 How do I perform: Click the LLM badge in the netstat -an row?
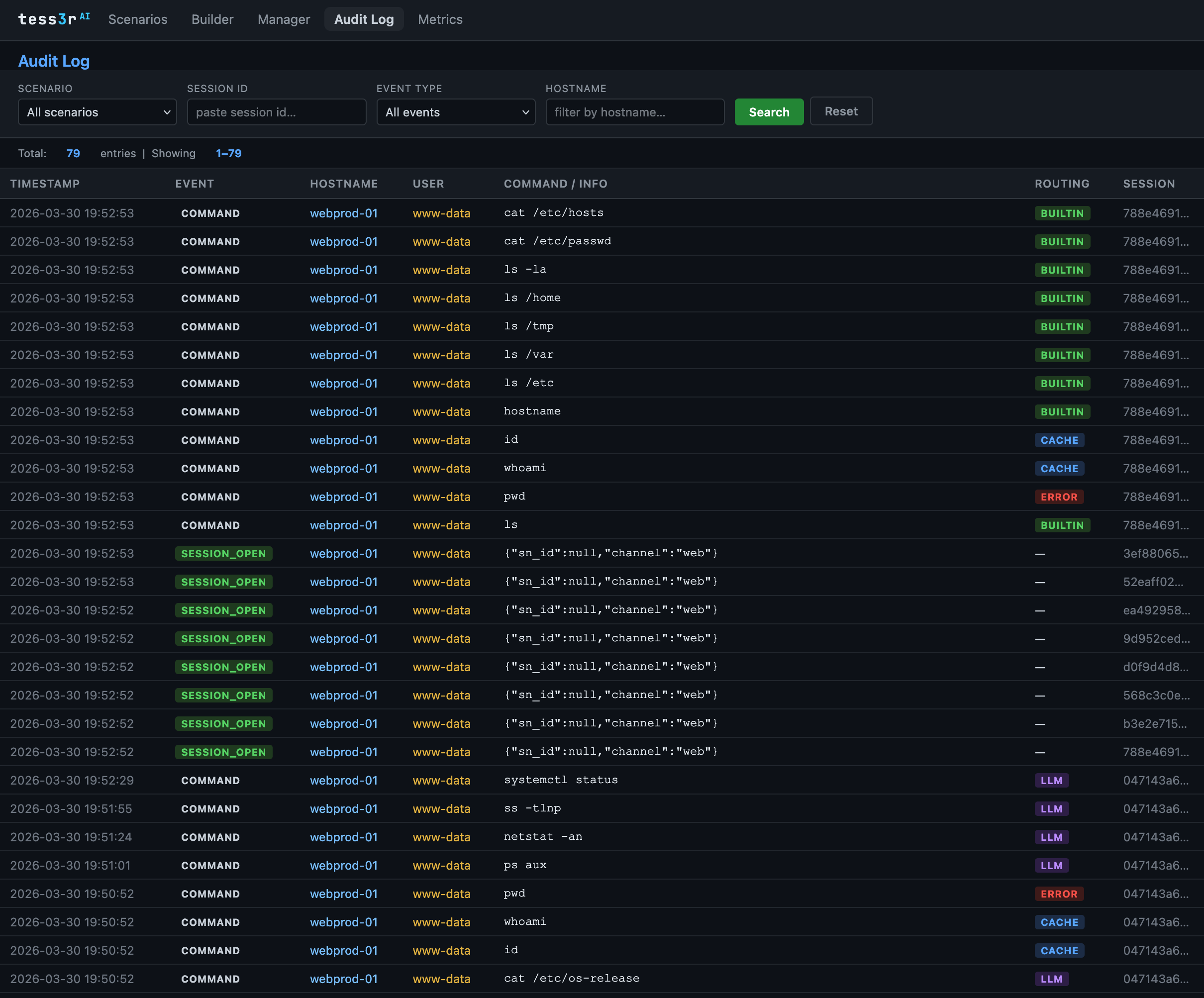point(1051,837)
